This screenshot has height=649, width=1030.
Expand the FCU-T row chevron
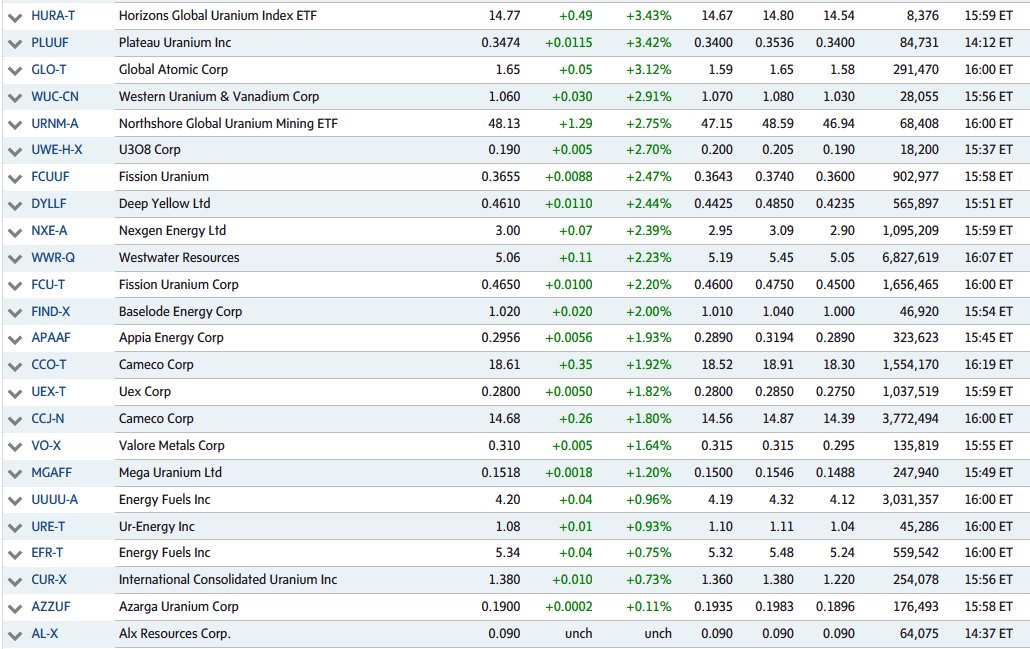tap(14, 286)
